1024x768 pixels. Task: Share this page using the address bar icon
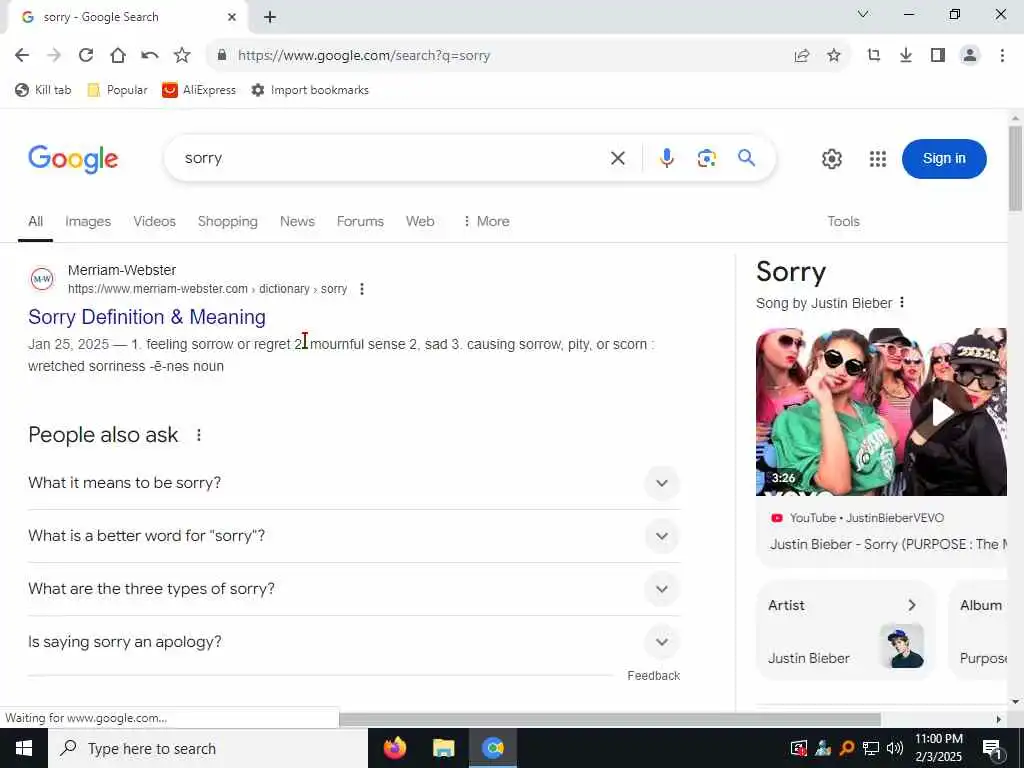click(x=801, y=56)
